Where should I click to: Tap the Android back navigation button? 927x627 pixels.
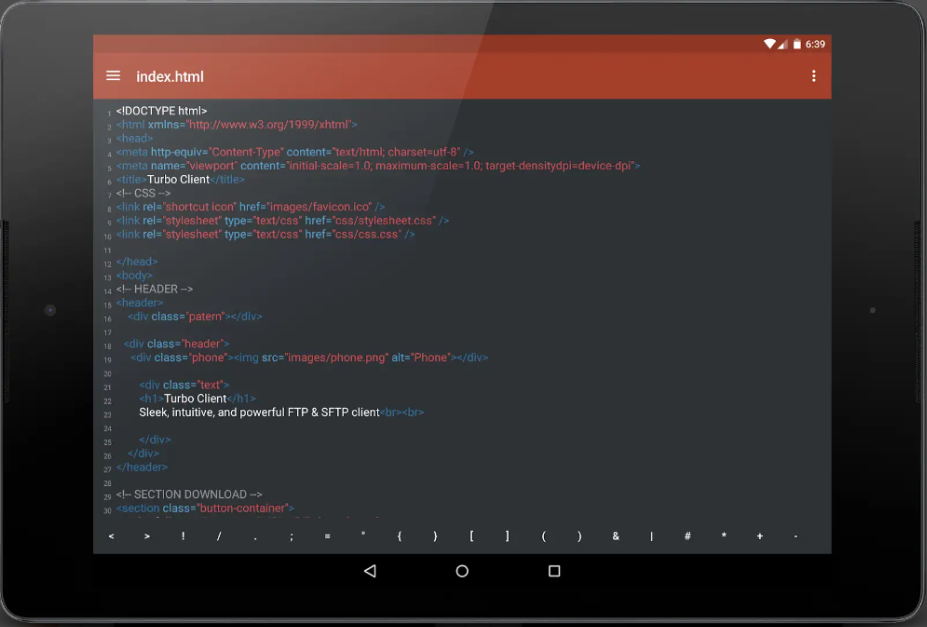click(x=370, y=571)
